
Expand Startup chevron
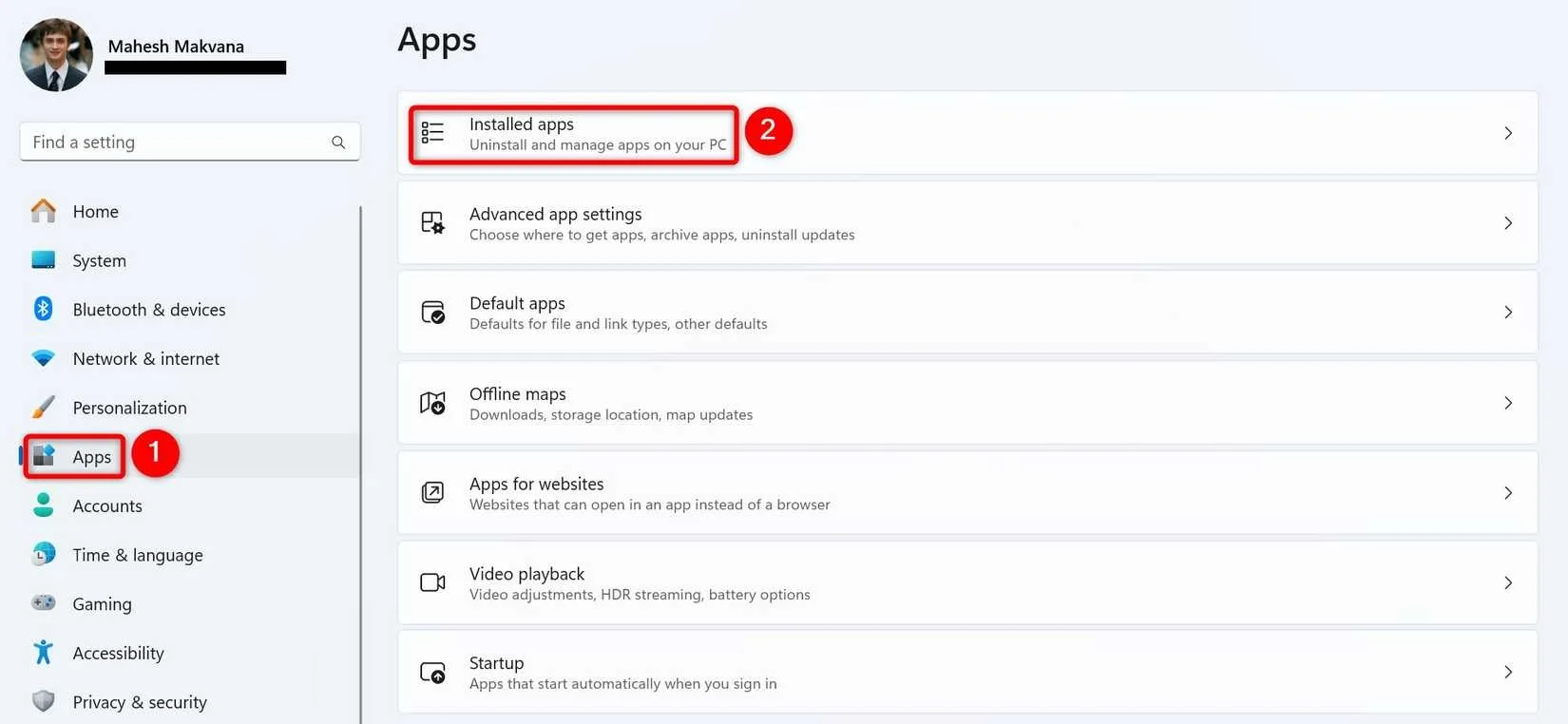[1508, 672]
